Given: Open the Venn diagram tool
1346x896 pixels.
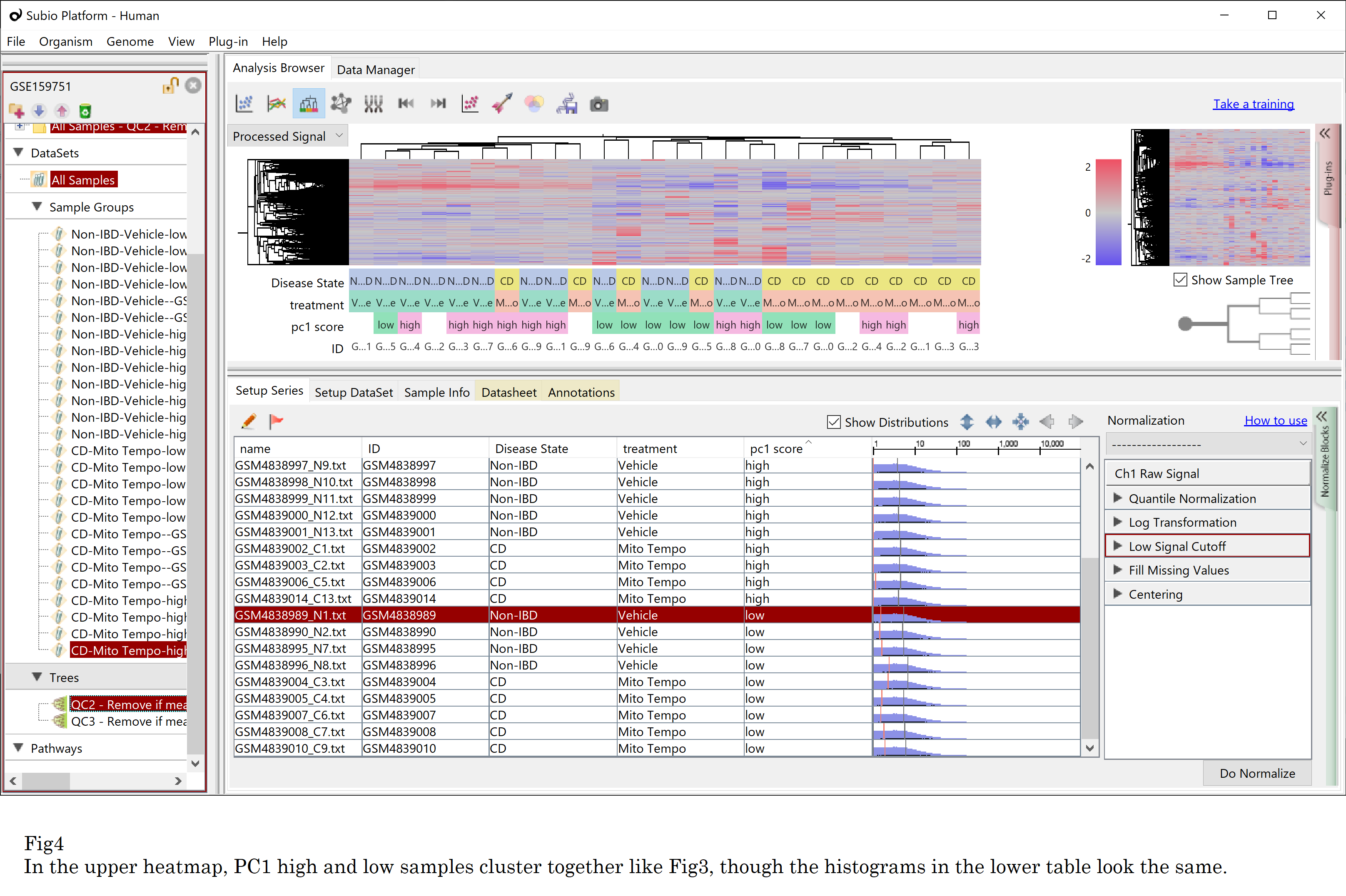Looking at the screenshot, I should (x=534, y=103).
